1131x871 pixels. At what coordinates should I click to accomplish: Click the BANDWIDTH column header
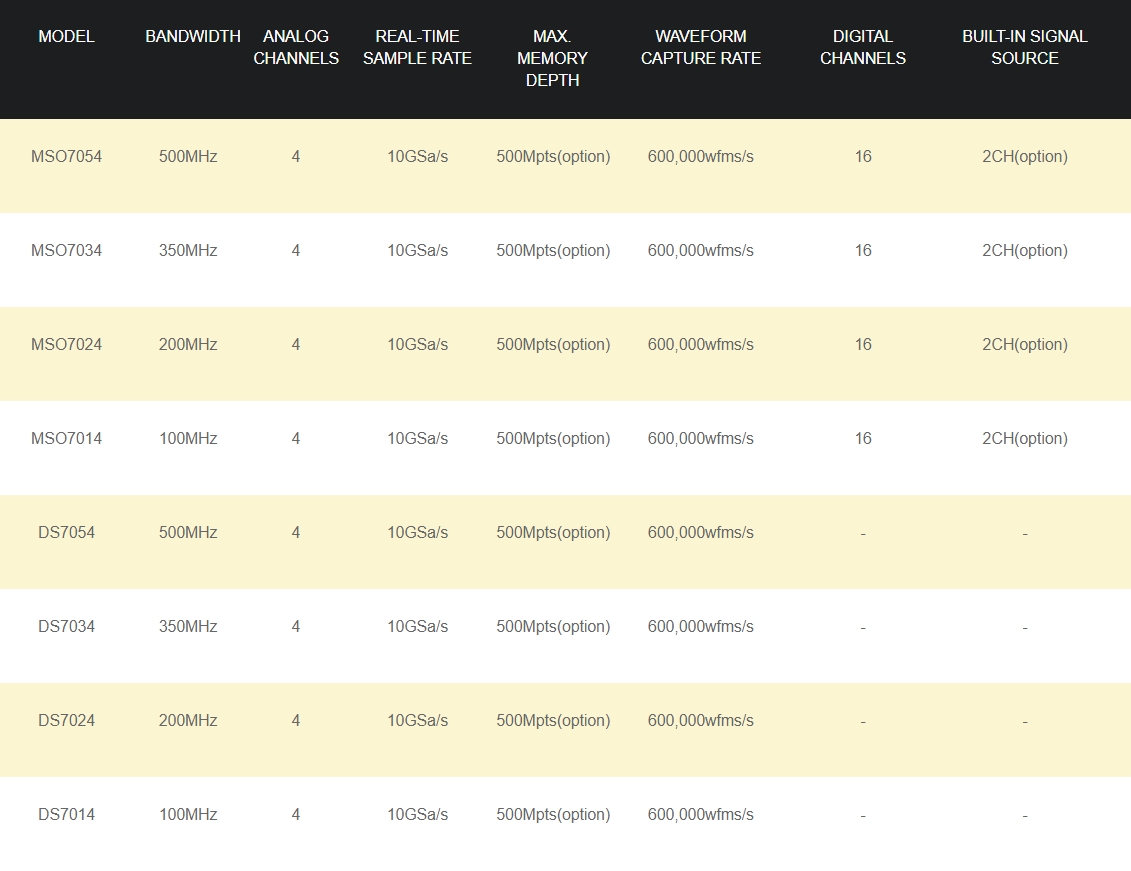pos(193,36)
